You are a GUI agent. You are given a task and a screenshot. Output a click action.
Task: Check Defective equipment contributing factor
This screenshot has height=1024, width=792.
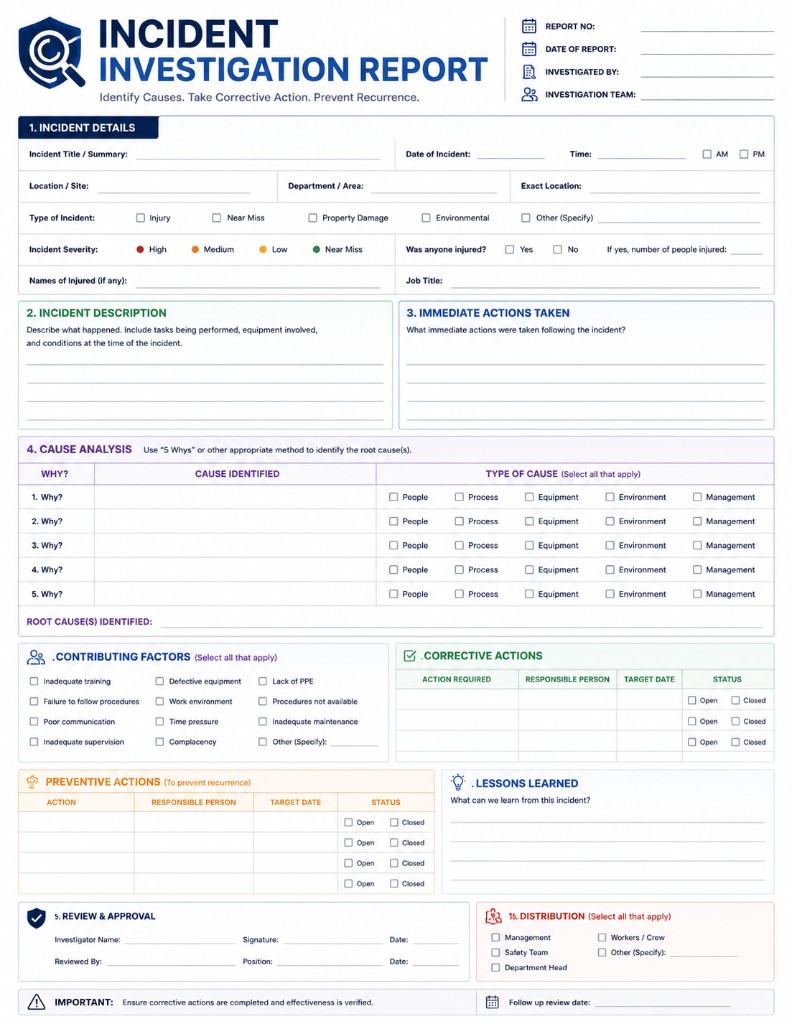click(x=159, y=681)
